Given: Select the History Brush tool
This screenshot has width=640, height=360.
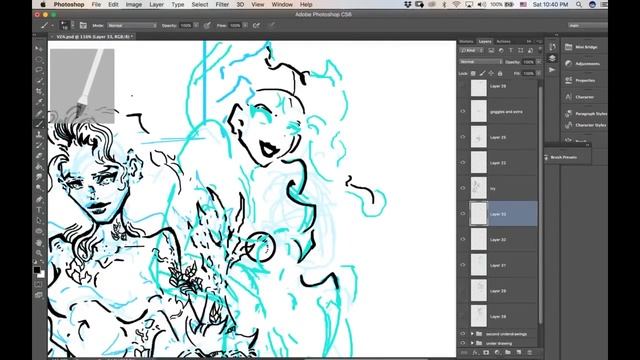Looking at the screenshot, I should coord(39,145).
